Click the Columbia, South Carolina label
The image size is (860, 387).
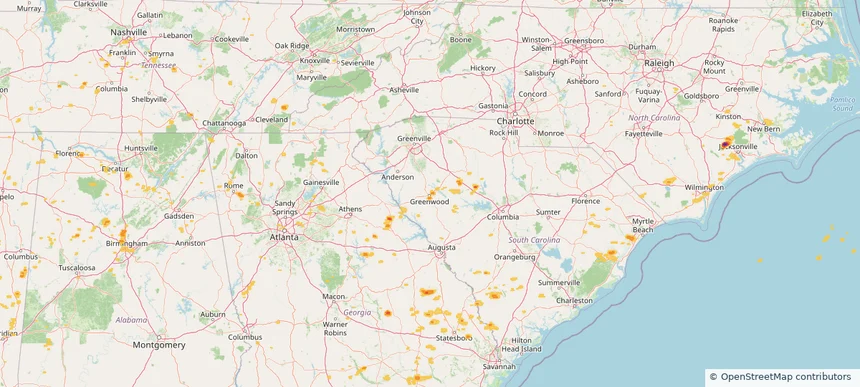tap(503, 217)
